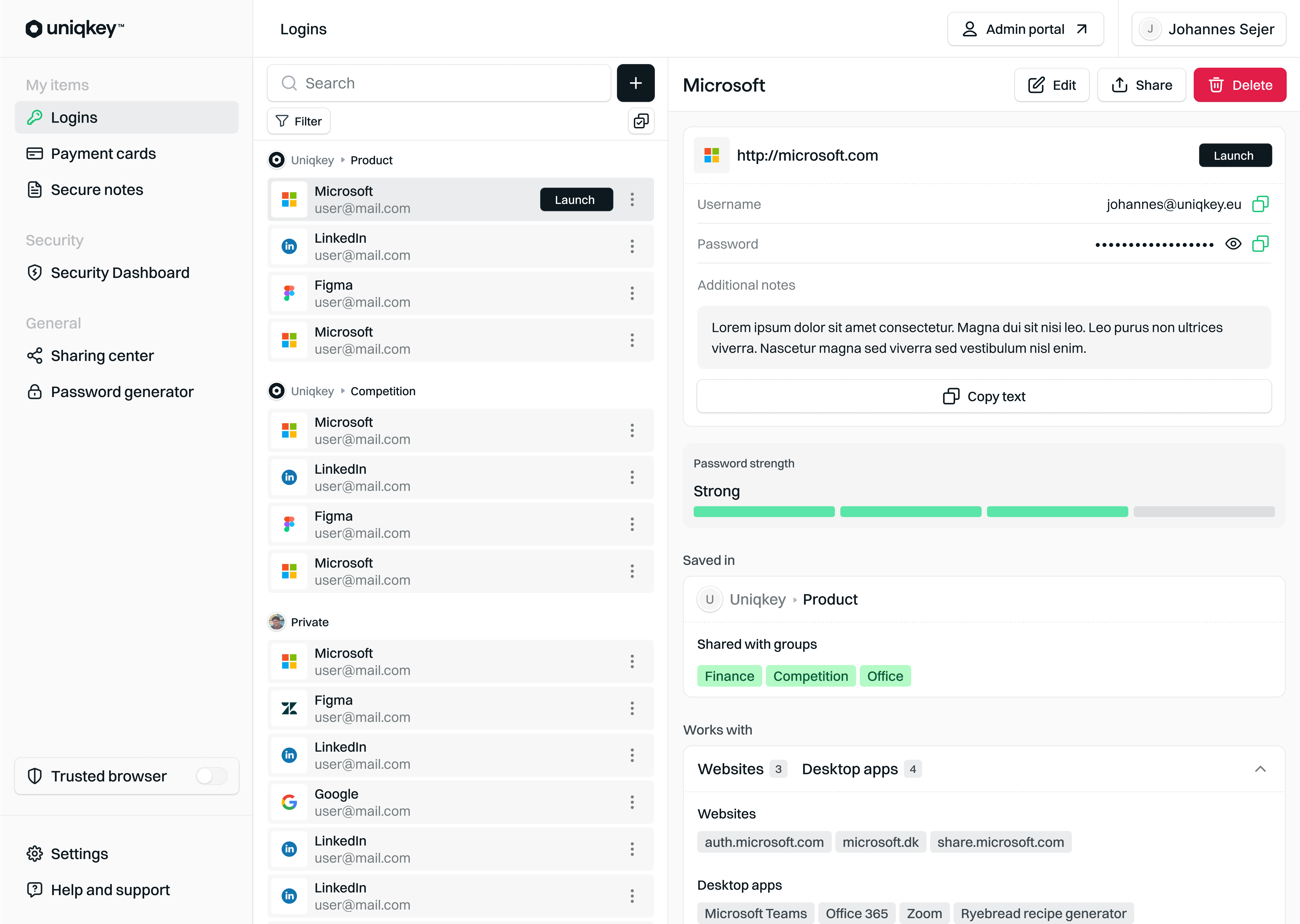1300x924 pixels.
Task: Open Security Dashboard from sidebar
Action: [x=120, y=273]
